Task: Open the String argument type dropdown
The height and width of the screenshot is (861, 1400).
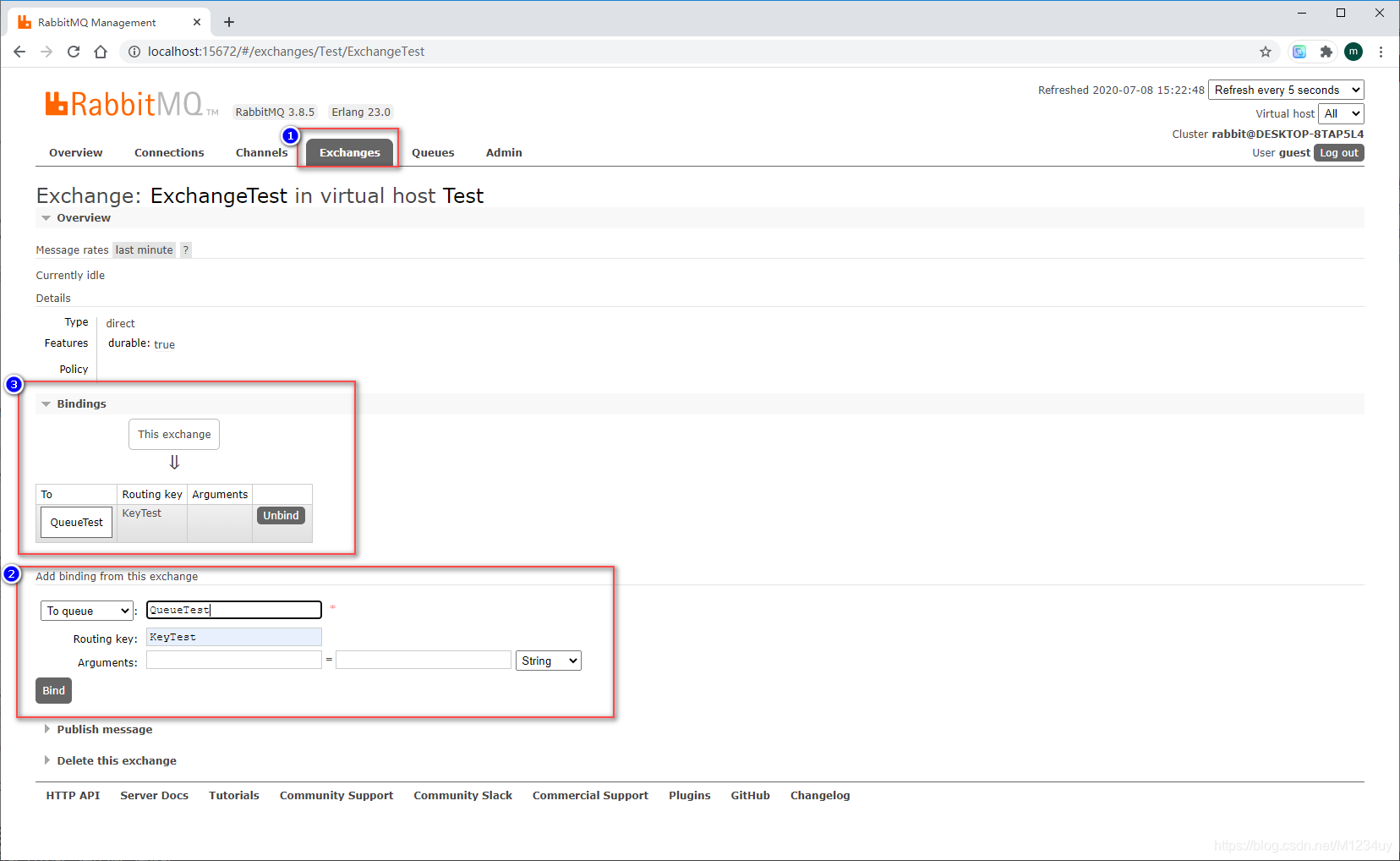Action: [x=549, y=661]
